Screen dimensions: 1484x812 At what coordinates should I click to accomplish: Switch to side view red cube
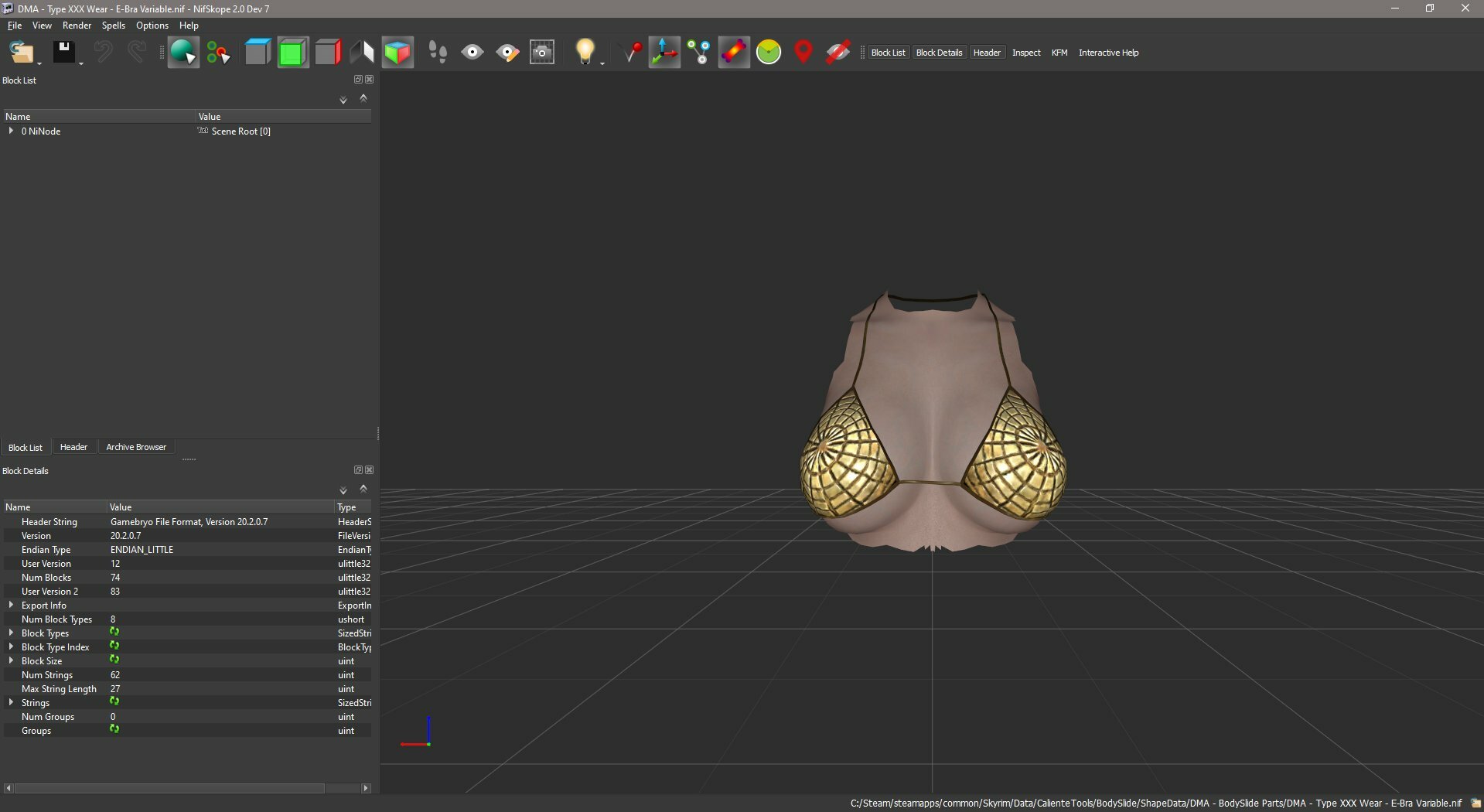[x=328, y=53]
